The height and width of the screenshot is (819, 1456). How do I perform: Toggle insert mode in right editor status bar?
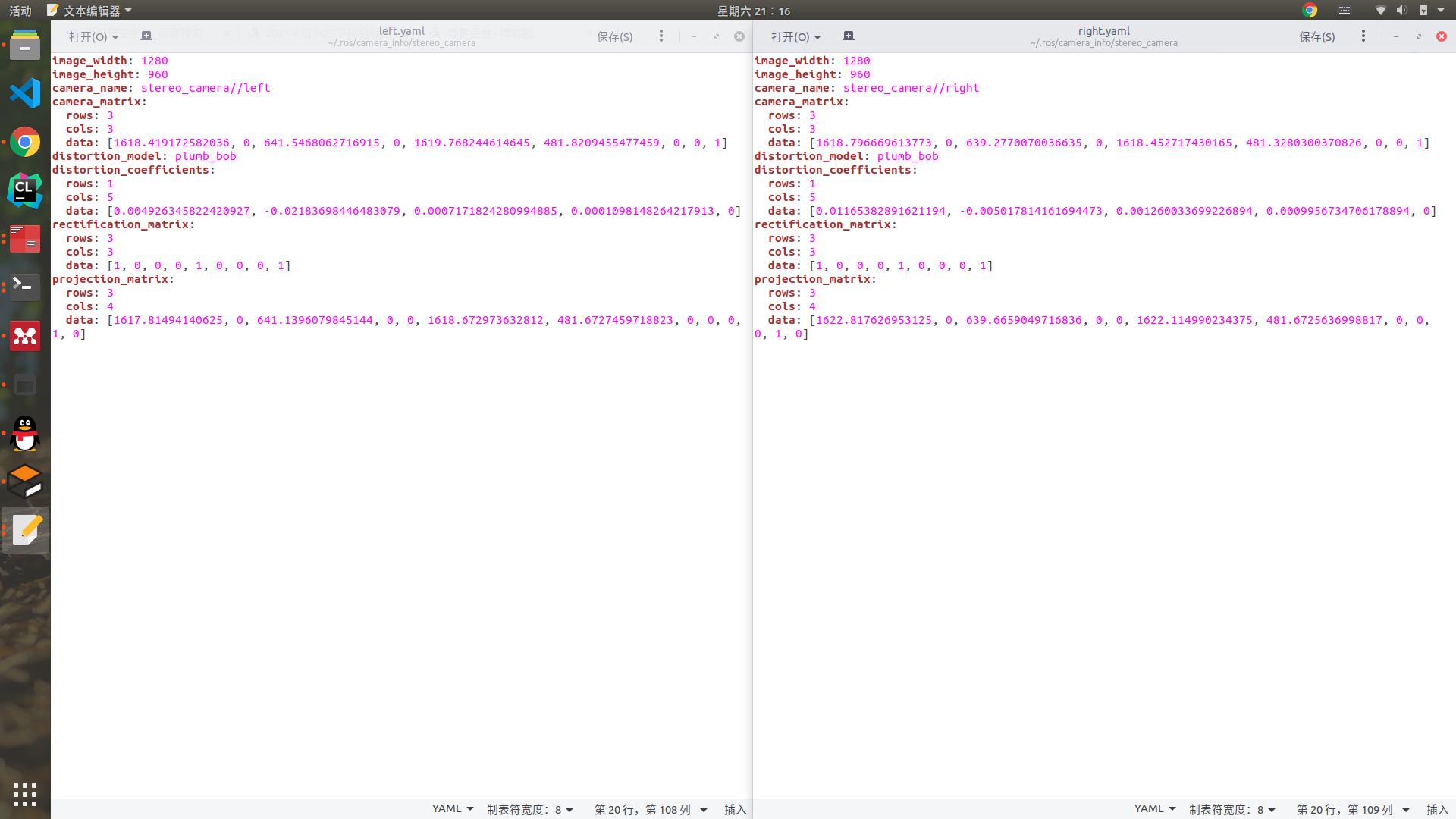pyautogui.click(x=1437, y=809)
